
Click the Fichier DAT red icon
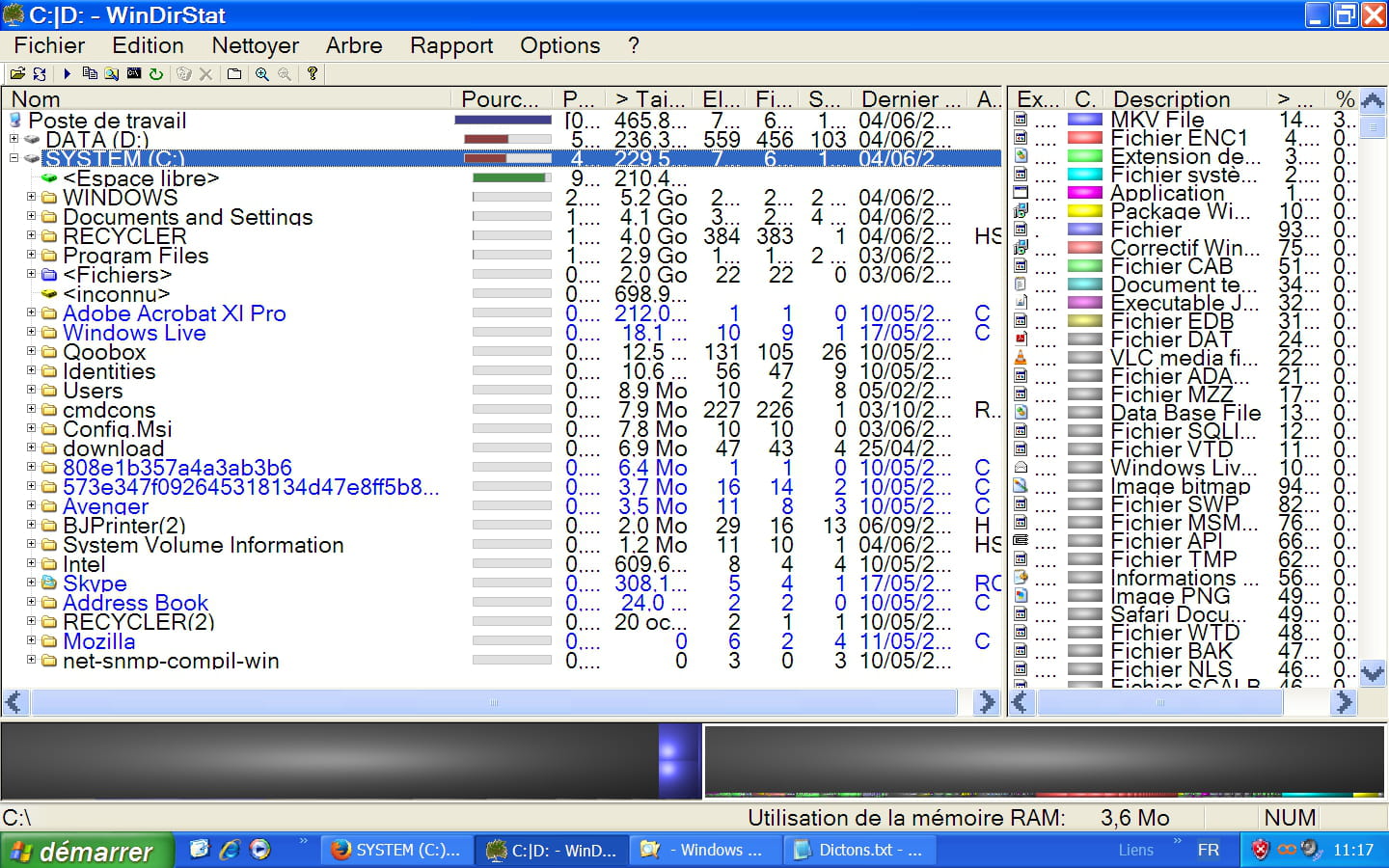coord(1021,339)
